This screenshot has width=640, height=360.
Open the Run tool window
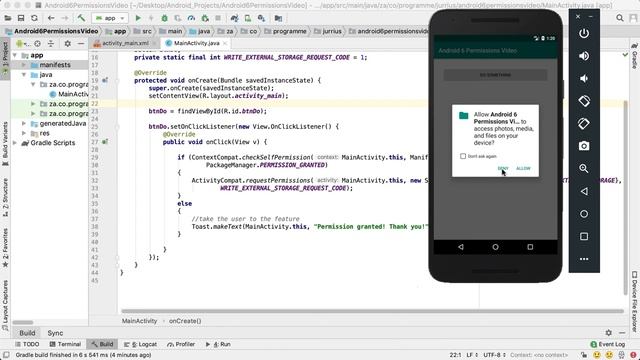(x=218, y=344)
